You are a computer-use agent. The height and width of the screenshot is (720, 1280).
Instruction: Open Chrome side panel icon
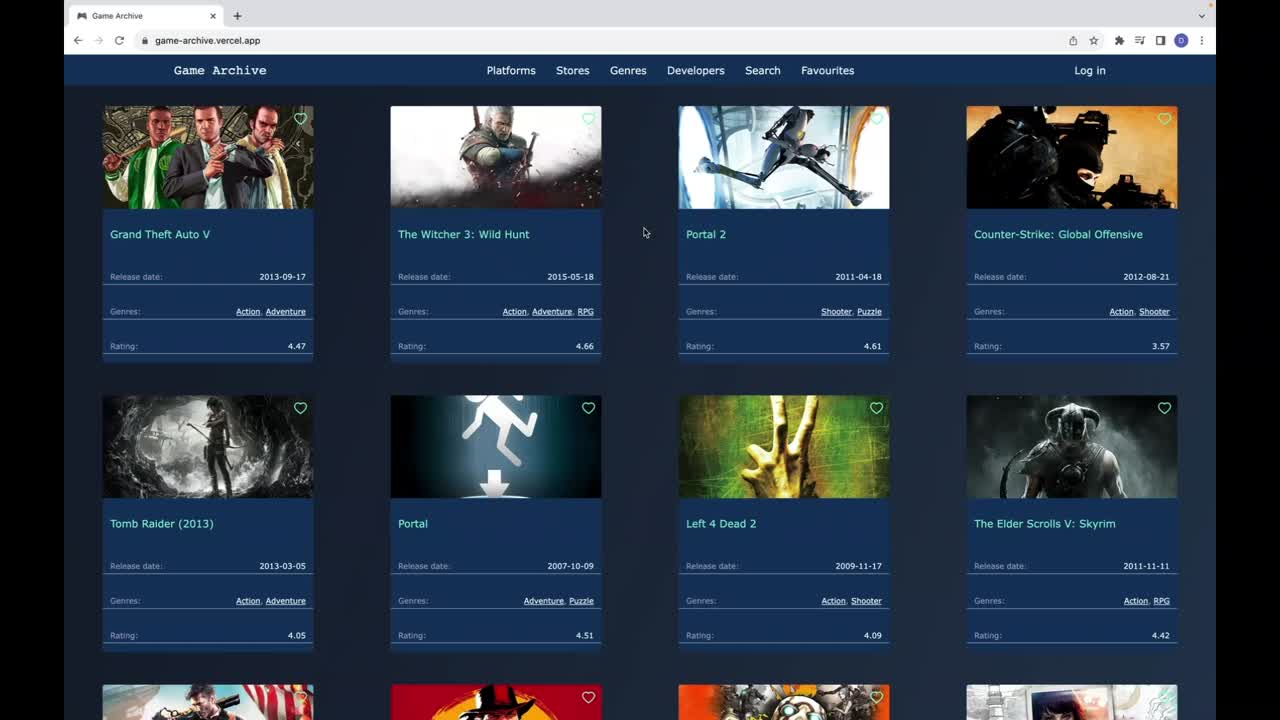[x=1160, y=41]
